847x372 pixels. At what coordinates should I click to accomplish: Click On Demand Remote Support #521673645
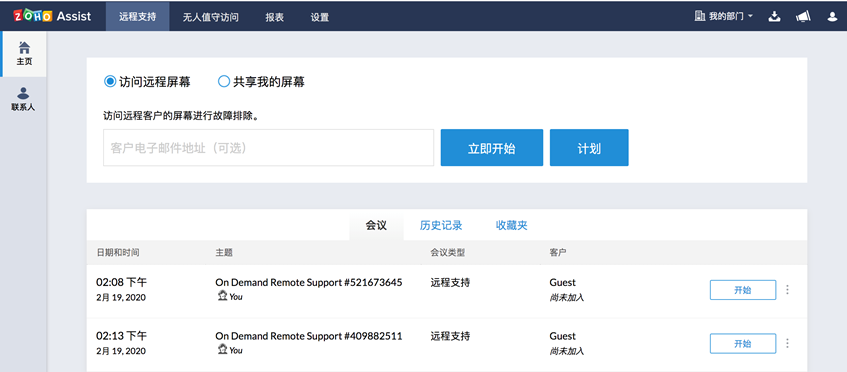pos(308,282)
